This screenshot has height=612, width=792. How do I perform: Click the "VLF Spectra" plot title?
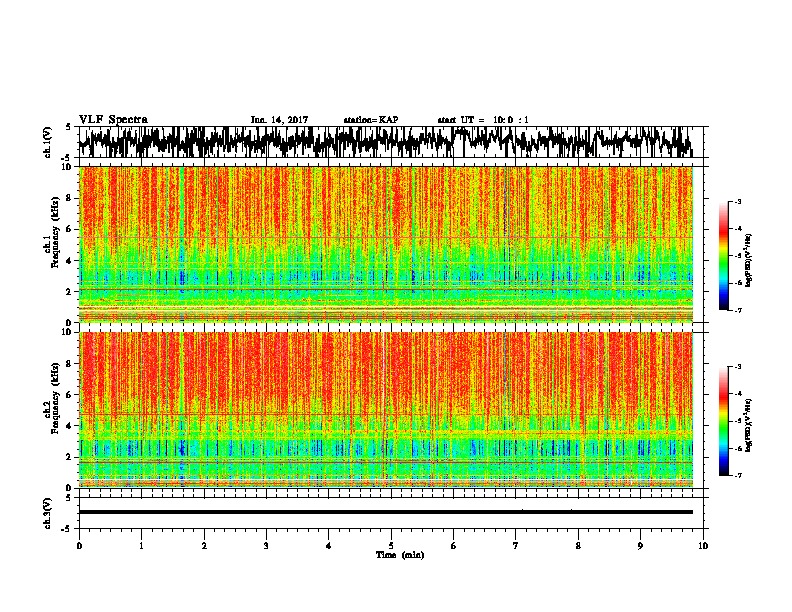113,120
